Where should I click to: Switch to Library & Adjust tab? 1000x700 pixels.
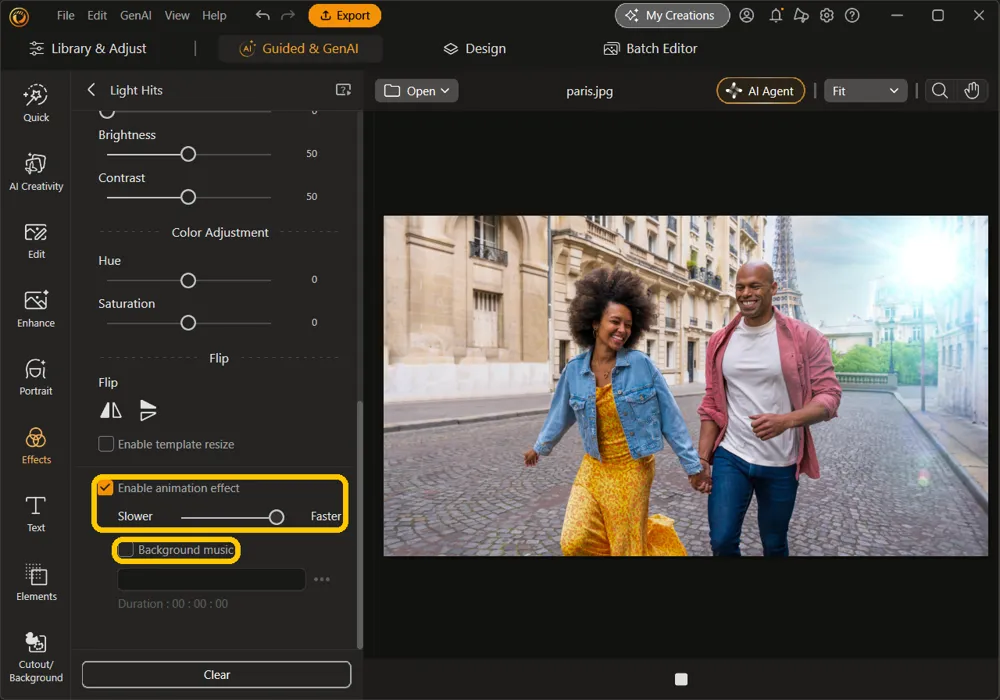pos(88,48)
